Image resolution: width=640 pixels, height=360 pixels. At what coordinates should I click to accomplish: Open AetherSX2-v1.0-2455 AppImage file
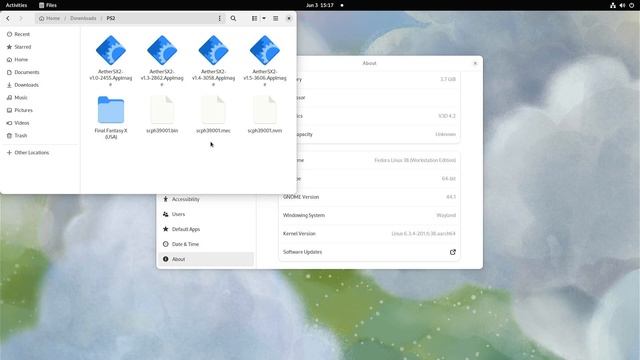pos(111,60)
